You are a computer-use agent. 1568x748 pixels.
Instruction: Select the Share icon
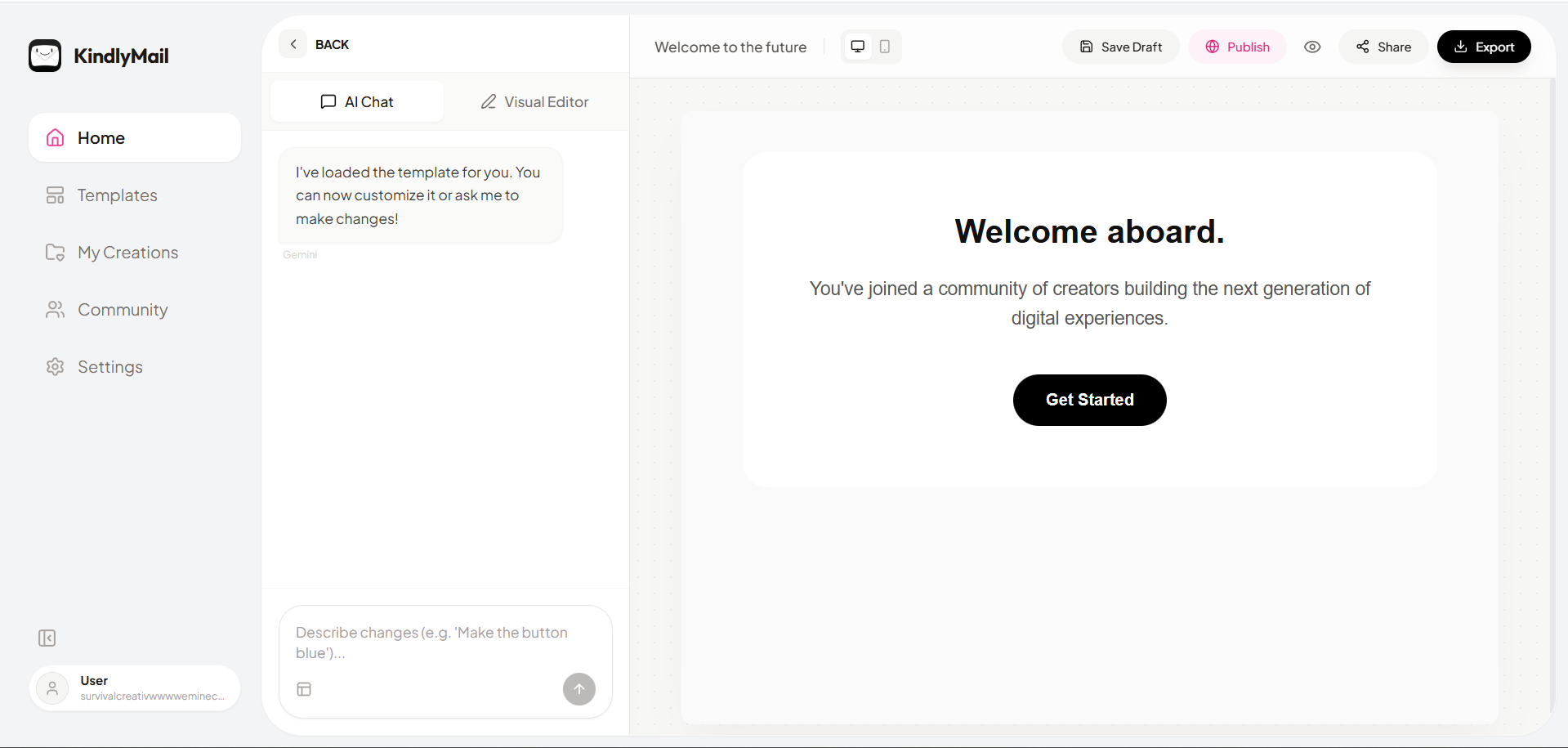(x=1361, y=47)
